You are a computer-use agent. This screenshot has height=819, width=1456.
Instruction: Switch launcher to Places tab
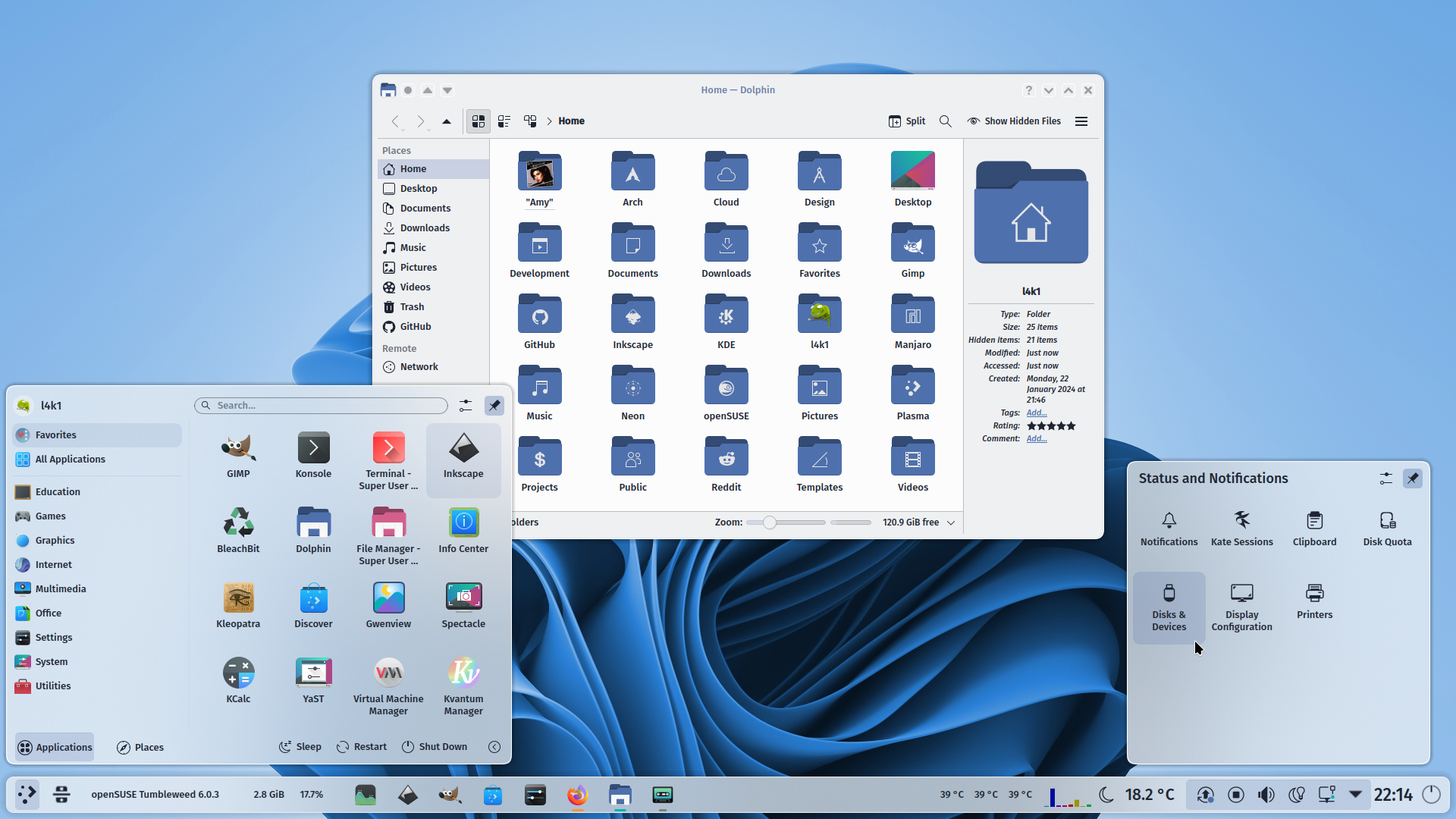[140, 747]
